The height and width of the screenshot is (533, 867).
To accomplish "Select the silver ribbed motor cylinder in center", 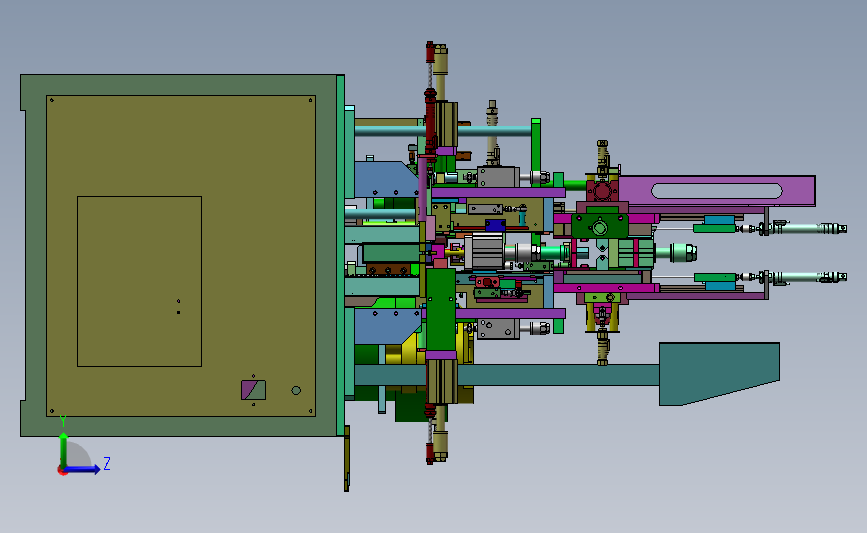I will [x=484, y=251].
